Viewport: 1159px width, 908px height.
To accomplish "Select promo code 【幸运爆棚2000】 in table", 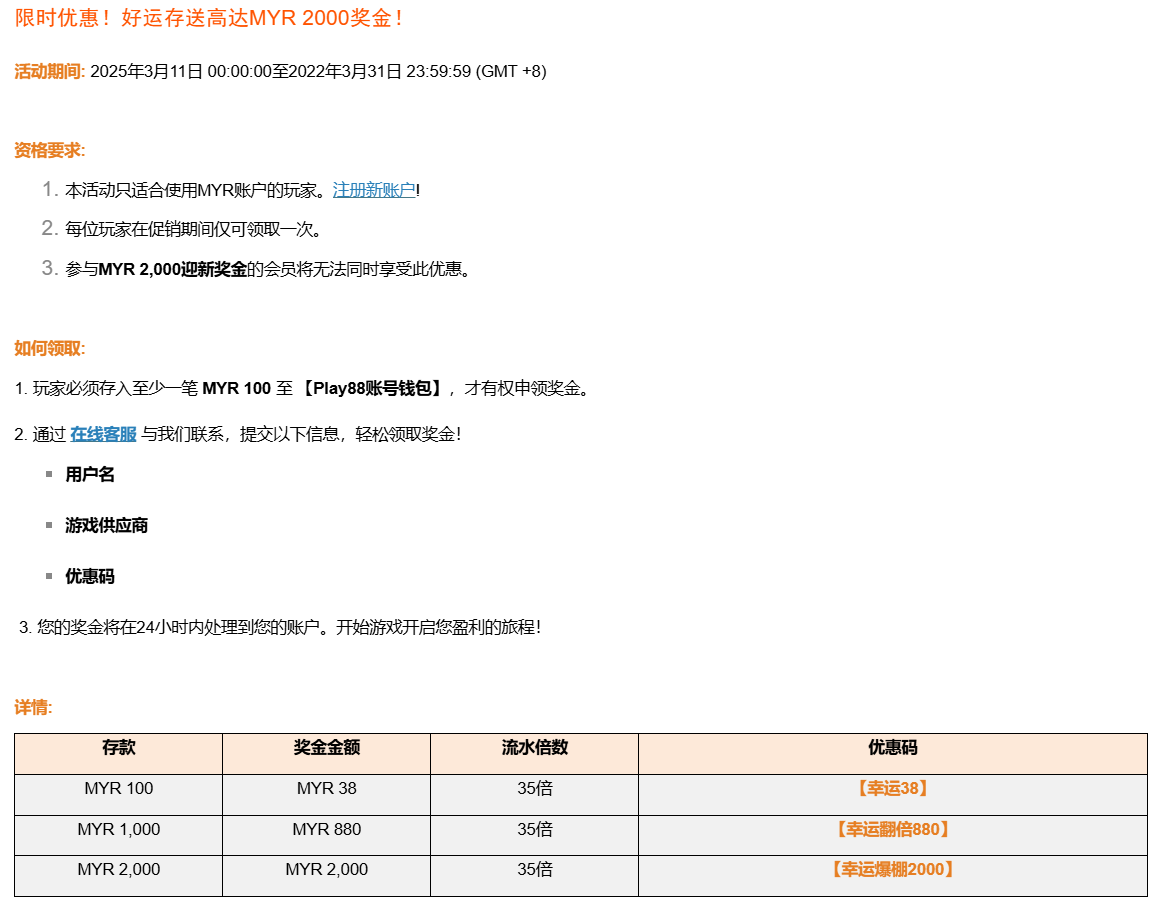I will [892, 870].
